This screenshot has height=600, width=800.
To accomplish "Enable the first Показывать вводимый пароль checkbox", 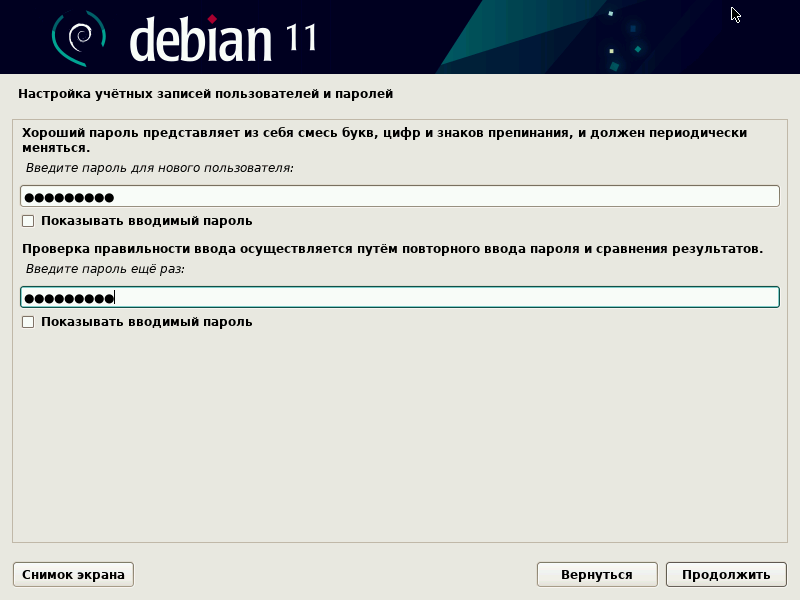I will click(x=28, y=221).
